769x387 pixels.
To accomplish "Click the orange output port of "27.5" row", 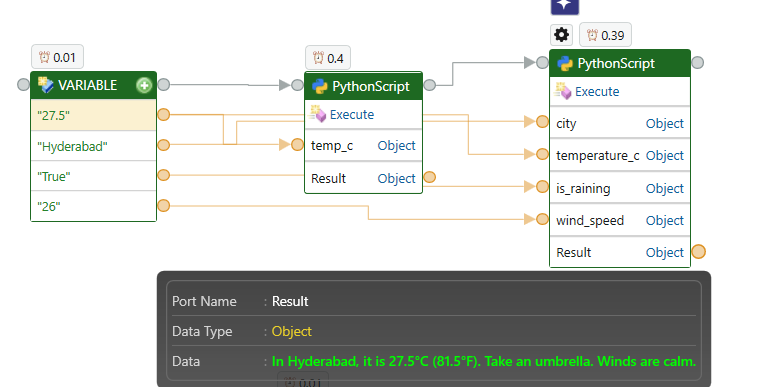I will 164,115.
